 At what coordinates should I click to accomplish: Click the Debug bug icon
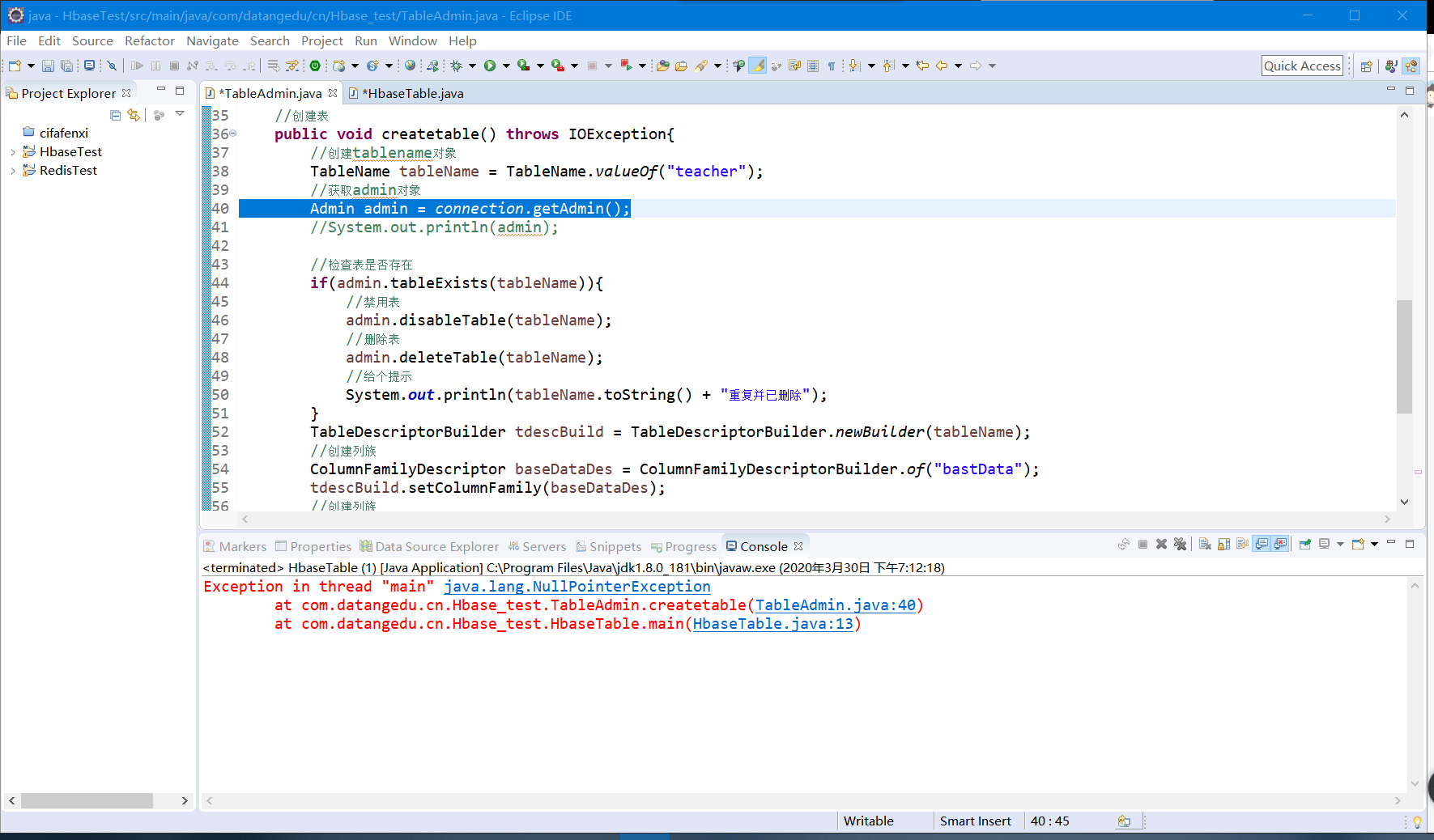pos(456,66)
